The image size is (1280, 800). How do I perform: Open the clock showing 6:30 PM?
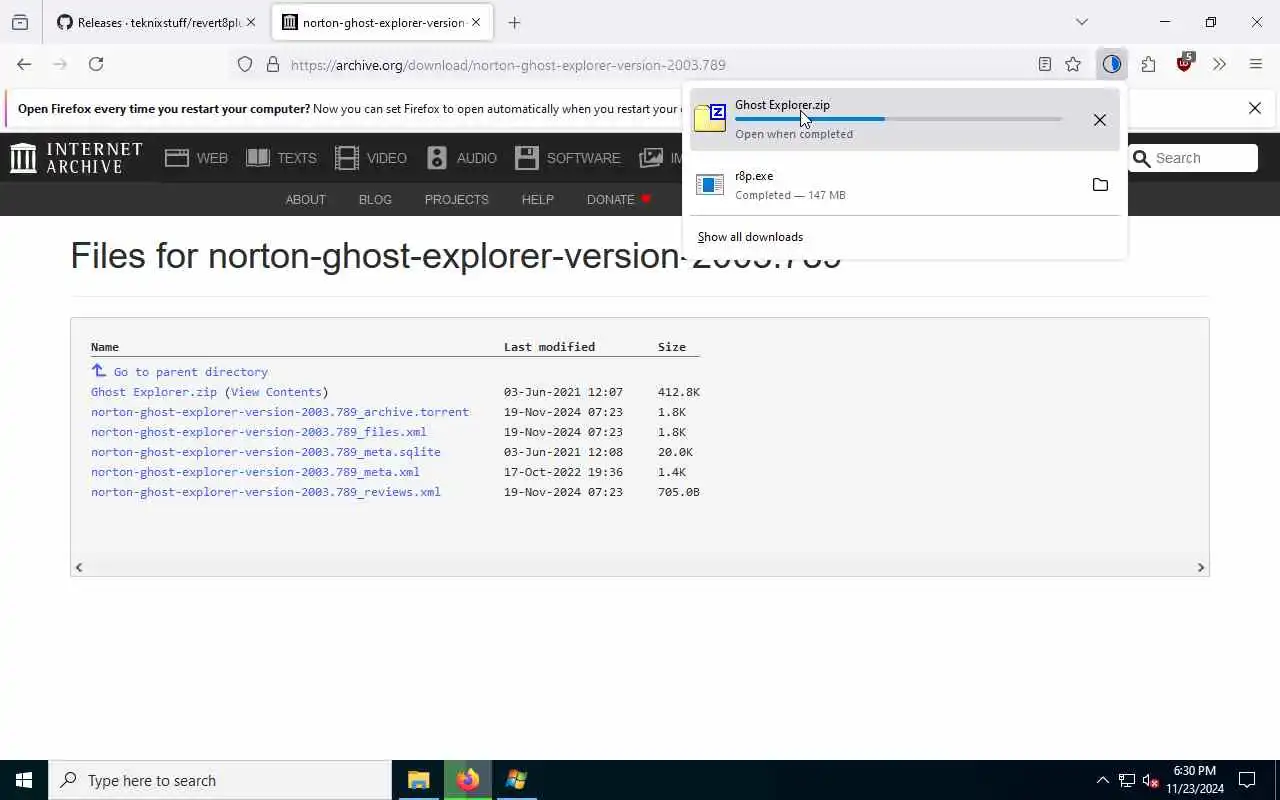[x=1195, y=780]
